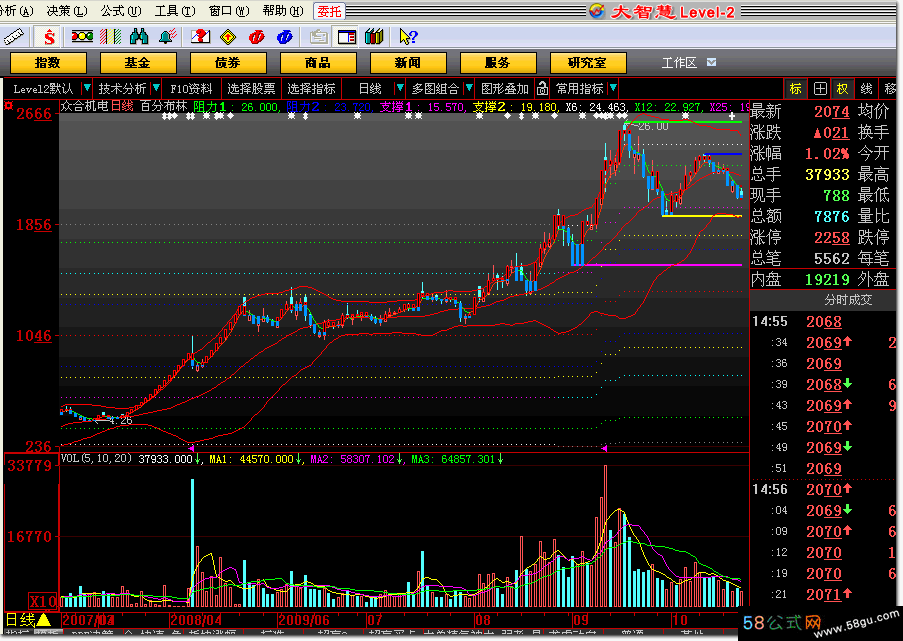Expand the 多图组合 dropdown arrow
This screenshot has width=903, height=641.
(469, 88)
